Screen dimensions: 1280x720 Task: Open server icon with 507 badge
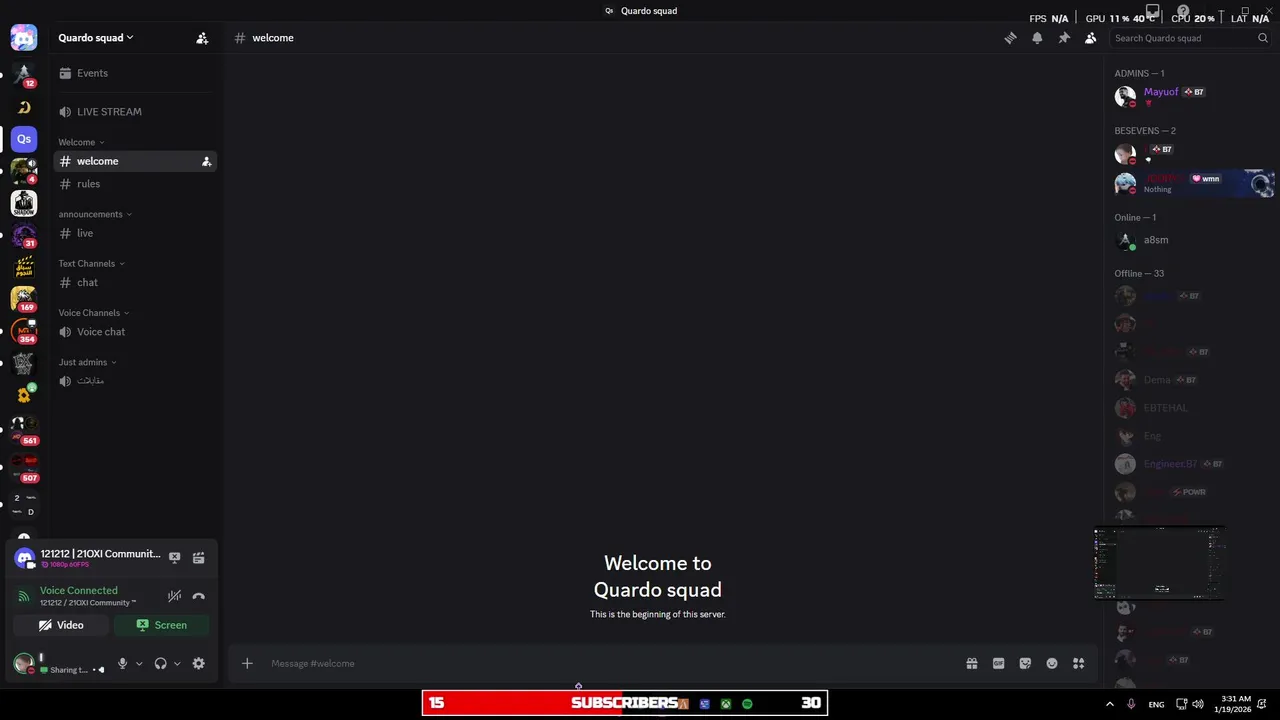[x=24, y=465]
